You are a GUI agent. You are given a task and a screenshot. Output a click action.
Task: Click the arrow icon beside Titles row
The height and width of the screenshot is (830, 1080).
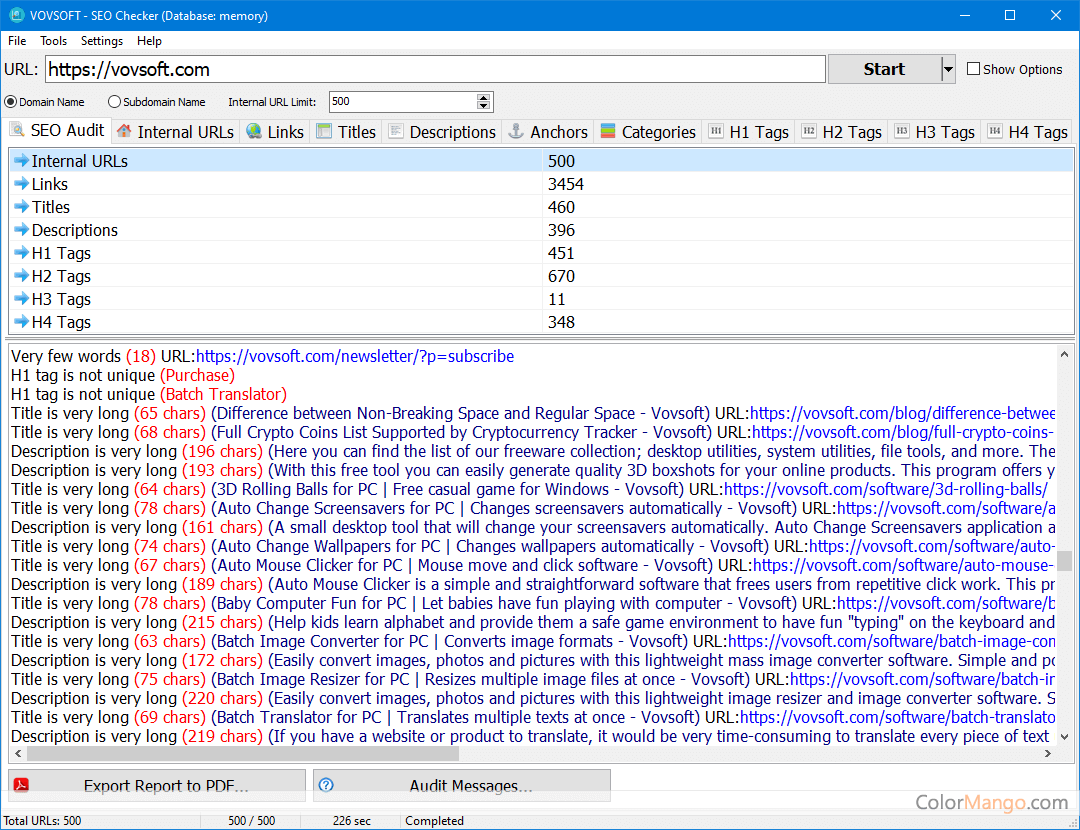pyautogui.click(x=21, y=207)
